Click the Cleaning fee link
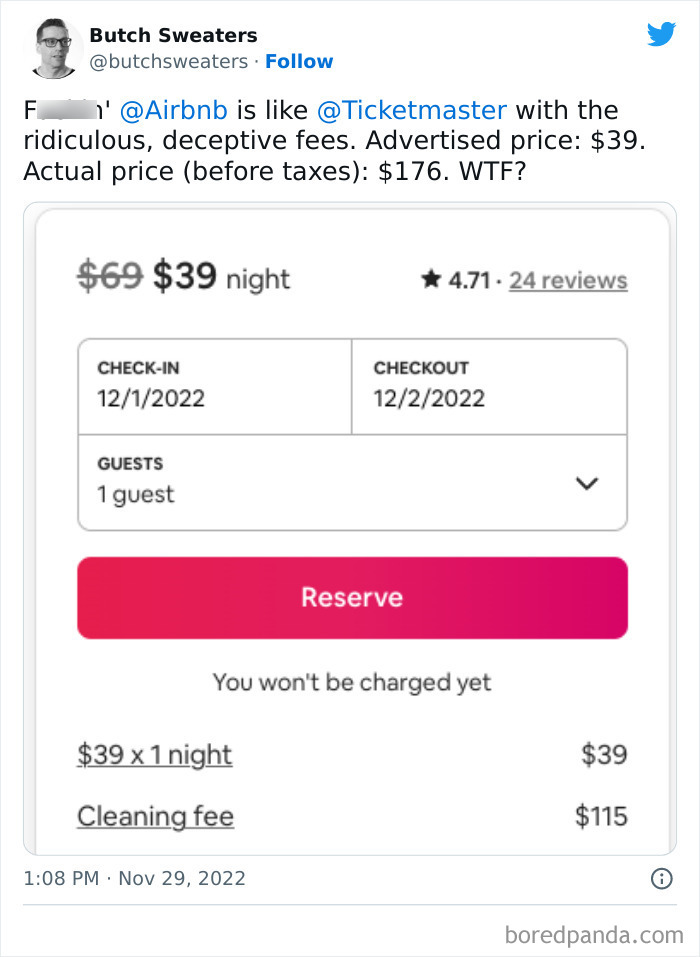The image size is (700, 957). pos(155,816)
